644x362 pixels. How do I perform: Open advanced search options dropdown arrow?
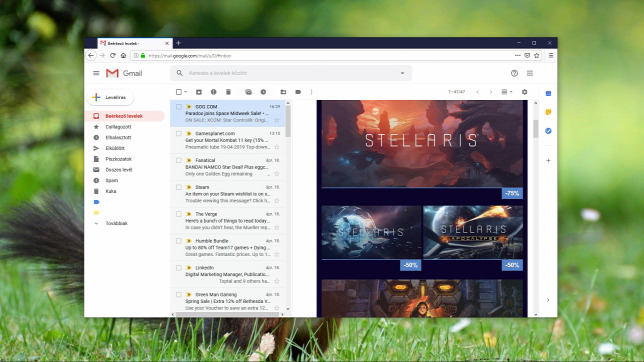[402, 73]
